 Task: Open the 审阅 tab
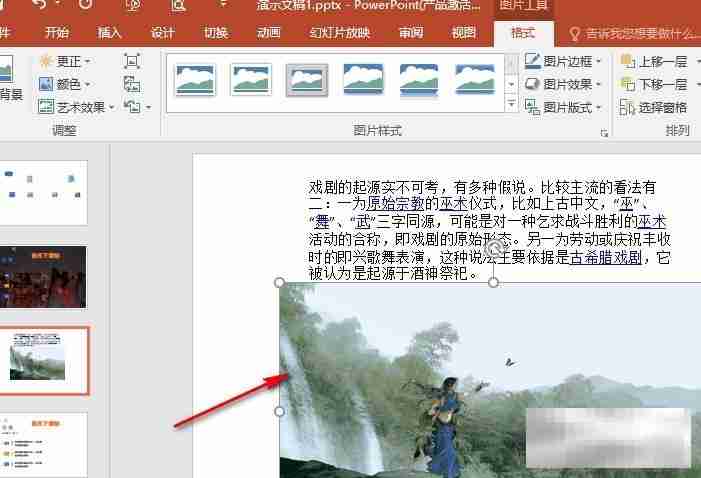coord(410,33)
